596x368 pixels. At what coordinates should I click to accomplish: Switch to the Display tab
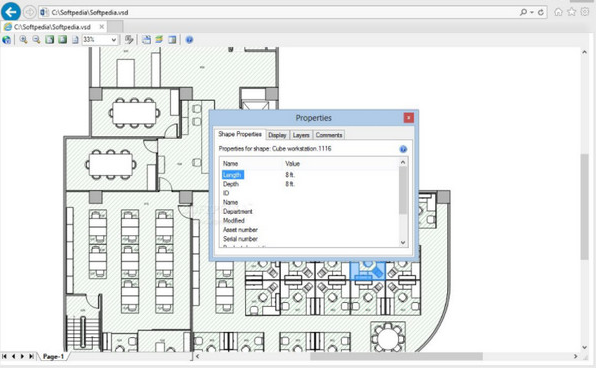pyautogui.click(x=277, y=135)
